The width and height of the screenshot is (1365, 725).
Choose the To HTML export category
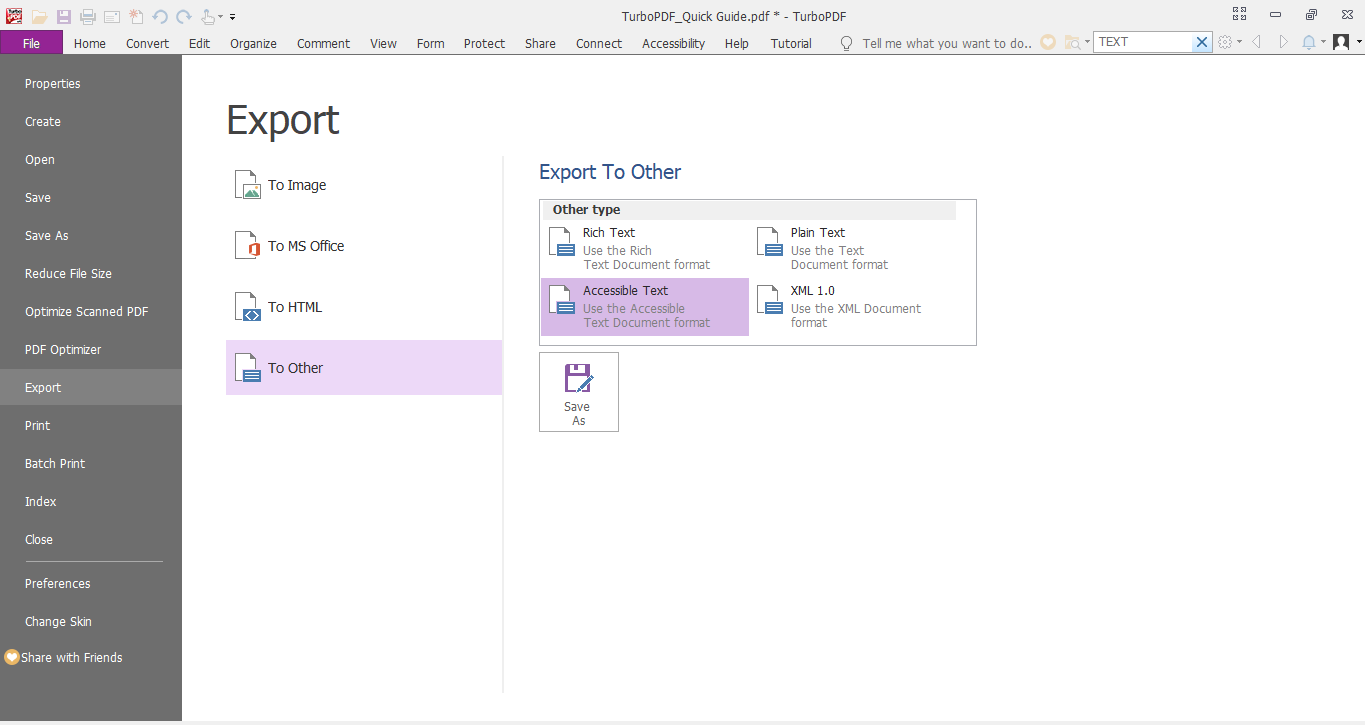[294, 307]
